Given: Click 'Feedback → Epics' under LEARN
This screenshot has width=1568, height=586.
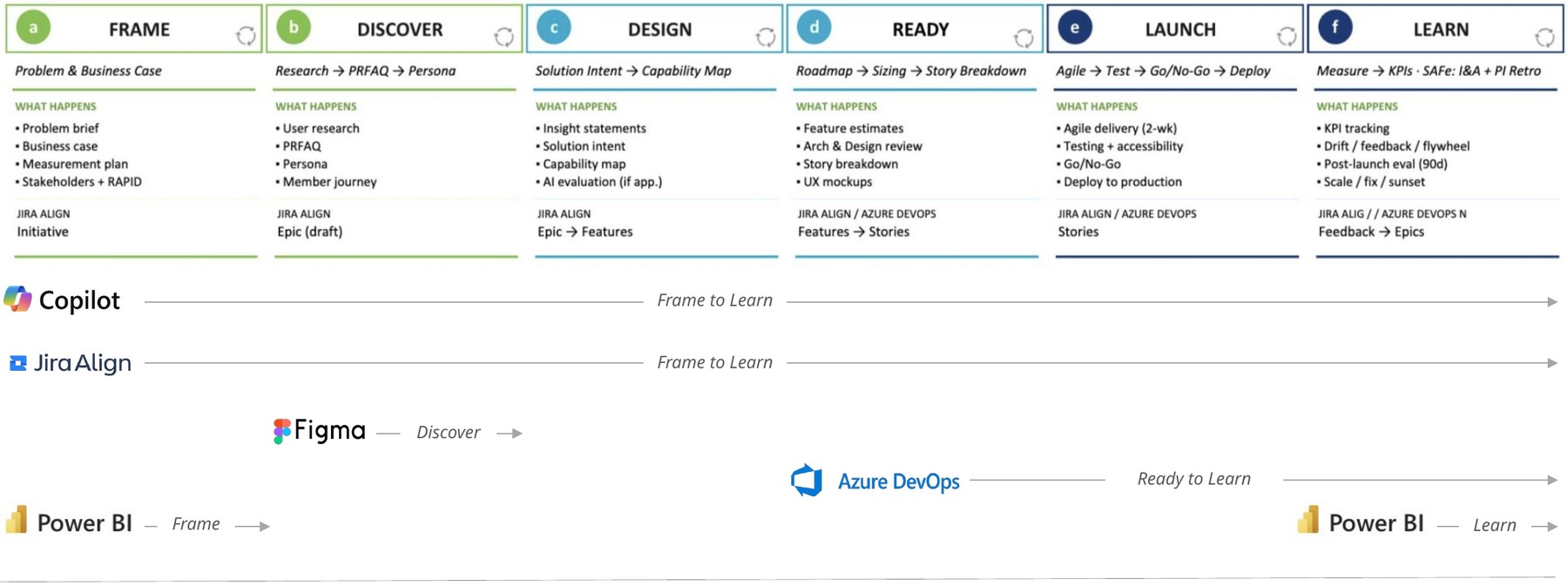Looking at the screenshot, I should (1370, 232).
